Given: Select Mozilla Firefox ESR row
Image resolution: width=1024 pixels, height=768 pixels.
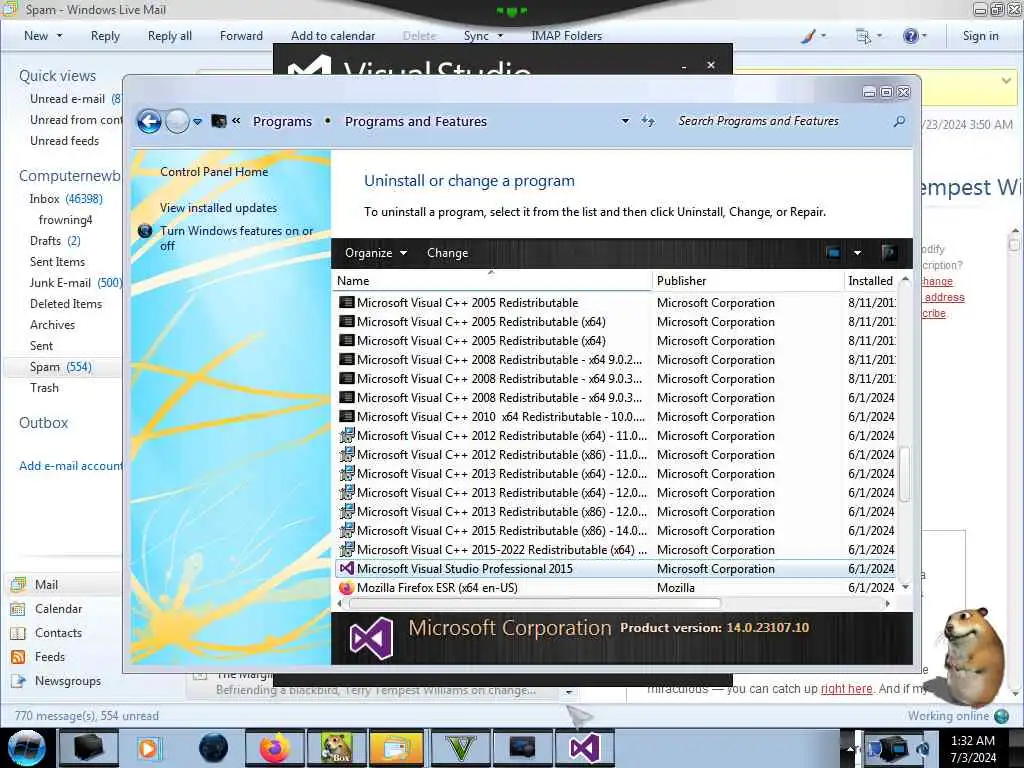Looking at the screenshot, I should click(615, 588).
